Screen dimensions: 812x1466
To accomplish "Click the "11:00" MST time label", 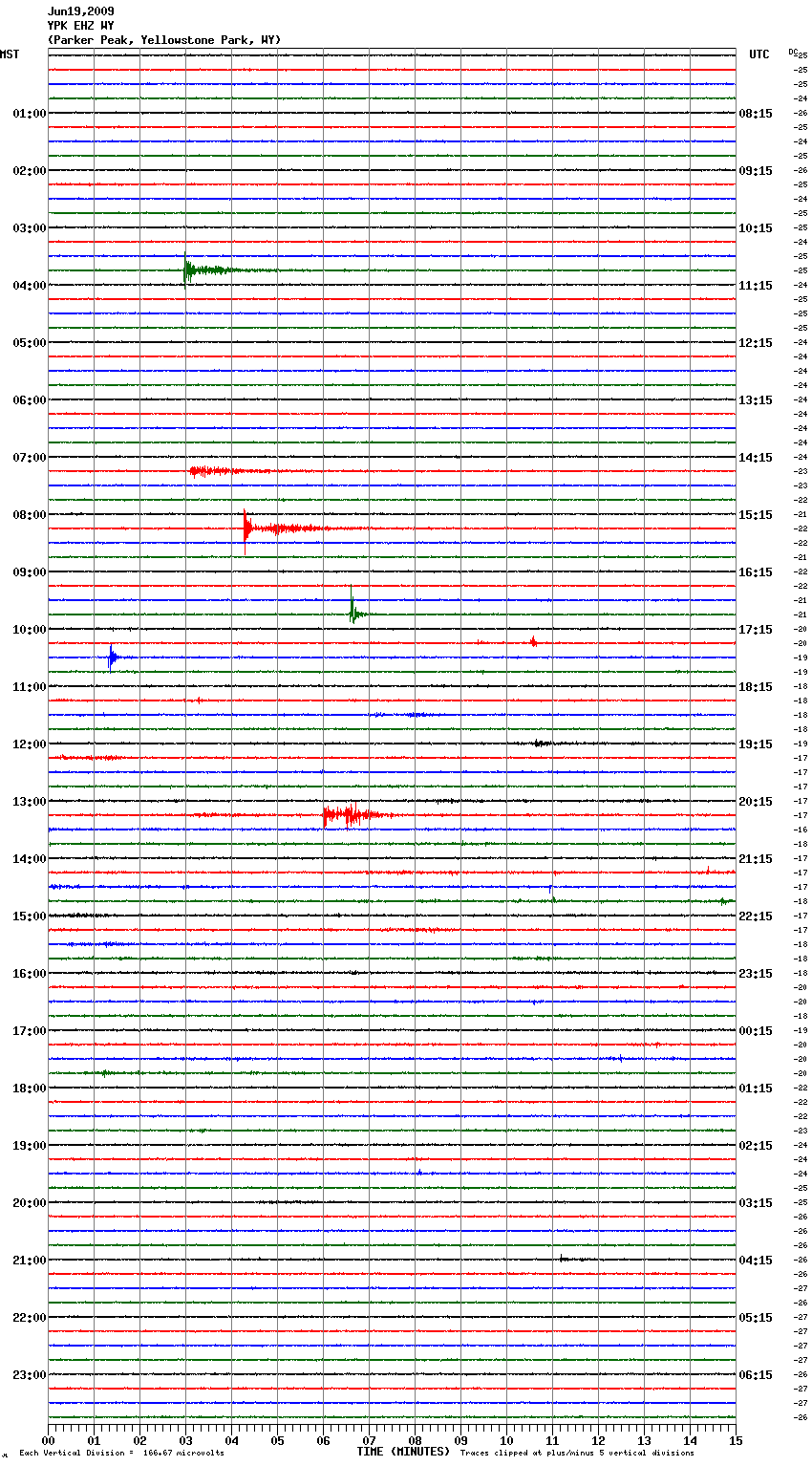I will (x=30, y=687).
